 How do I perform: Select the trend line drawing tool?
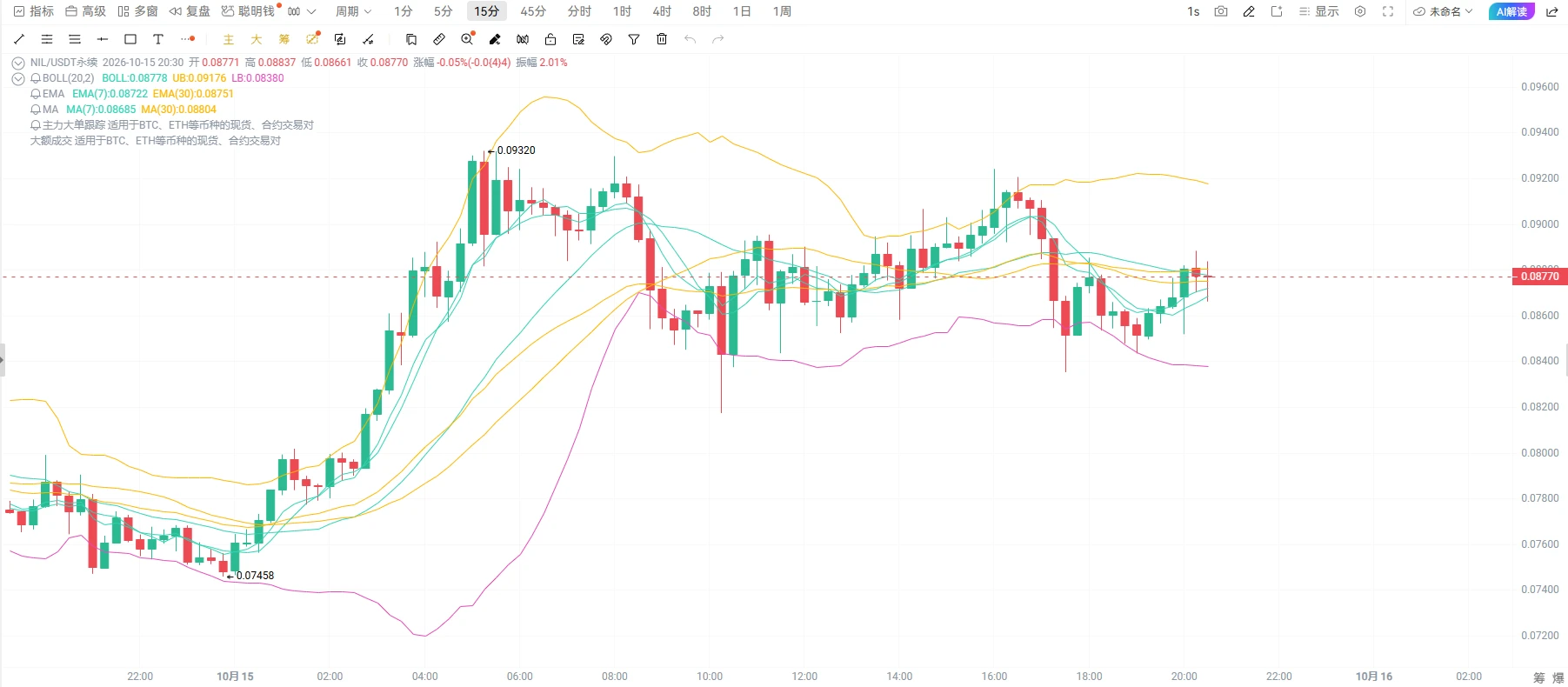(x=19, y=39)
